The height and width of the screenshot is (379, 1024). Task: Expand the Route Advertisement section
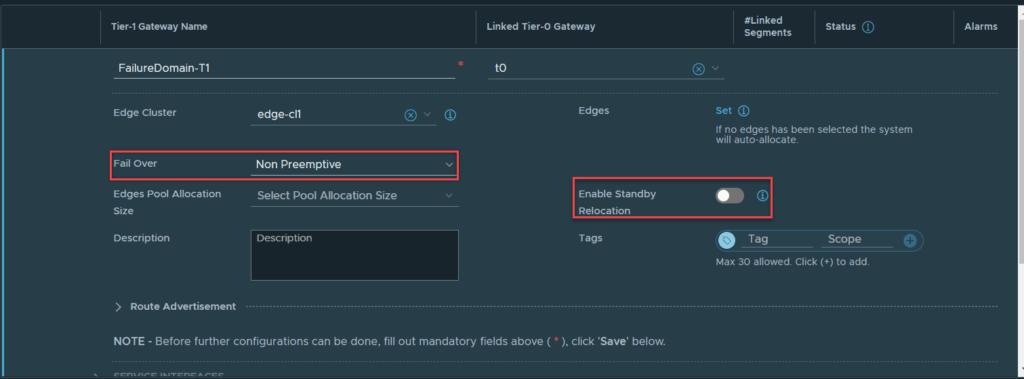(118, 306)
